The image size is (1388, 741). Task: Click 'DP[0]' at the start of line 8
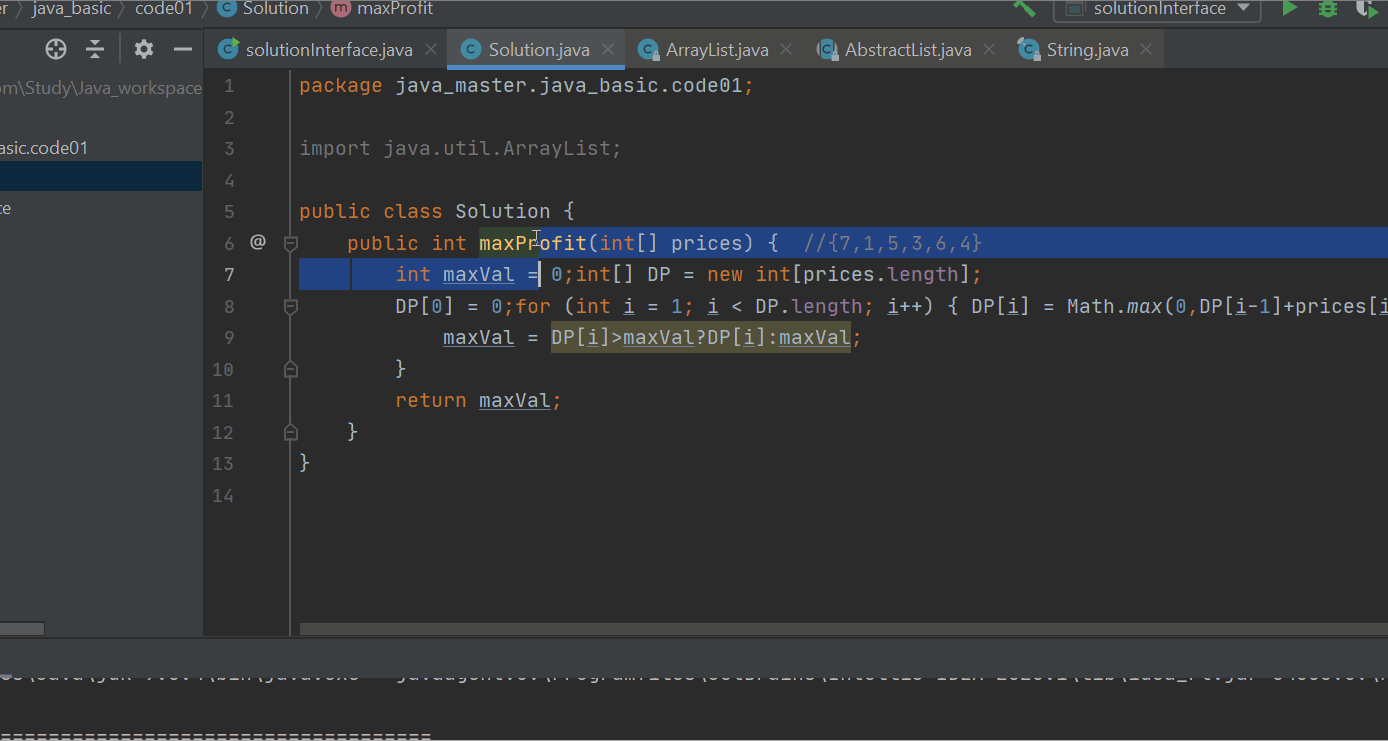click(x=425, y=307)
